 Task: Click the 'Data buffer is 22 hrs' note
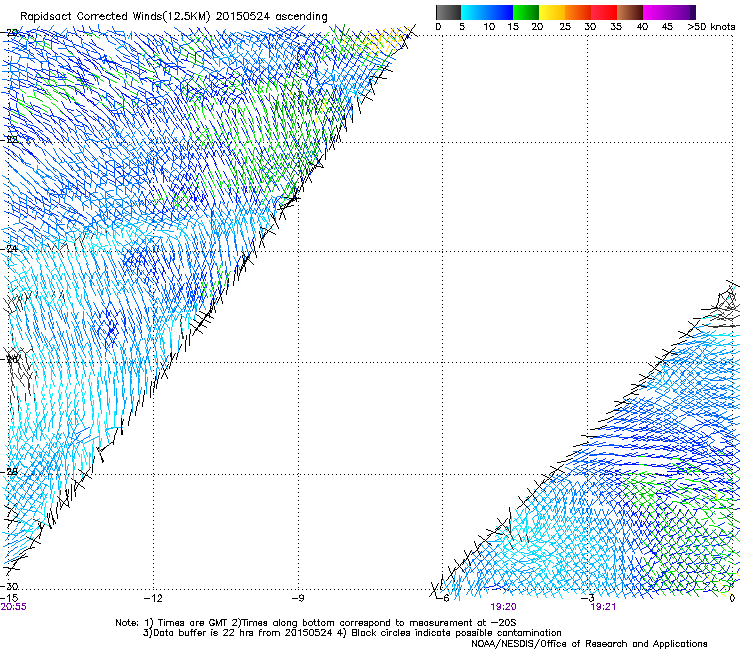[352, 633]
